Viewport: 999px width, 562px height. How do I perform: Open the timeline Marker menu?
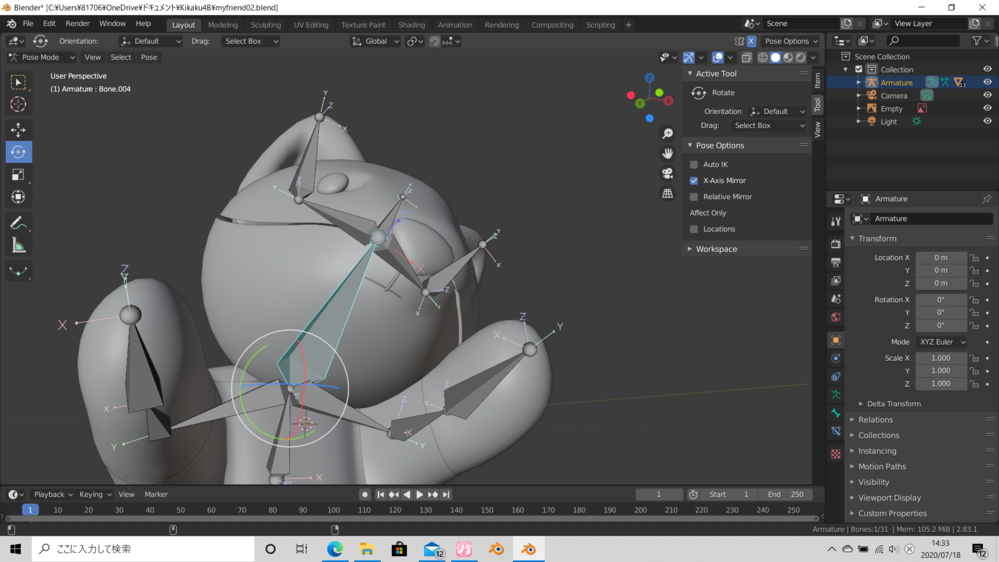pyautogui.click(x=155, y=494)
